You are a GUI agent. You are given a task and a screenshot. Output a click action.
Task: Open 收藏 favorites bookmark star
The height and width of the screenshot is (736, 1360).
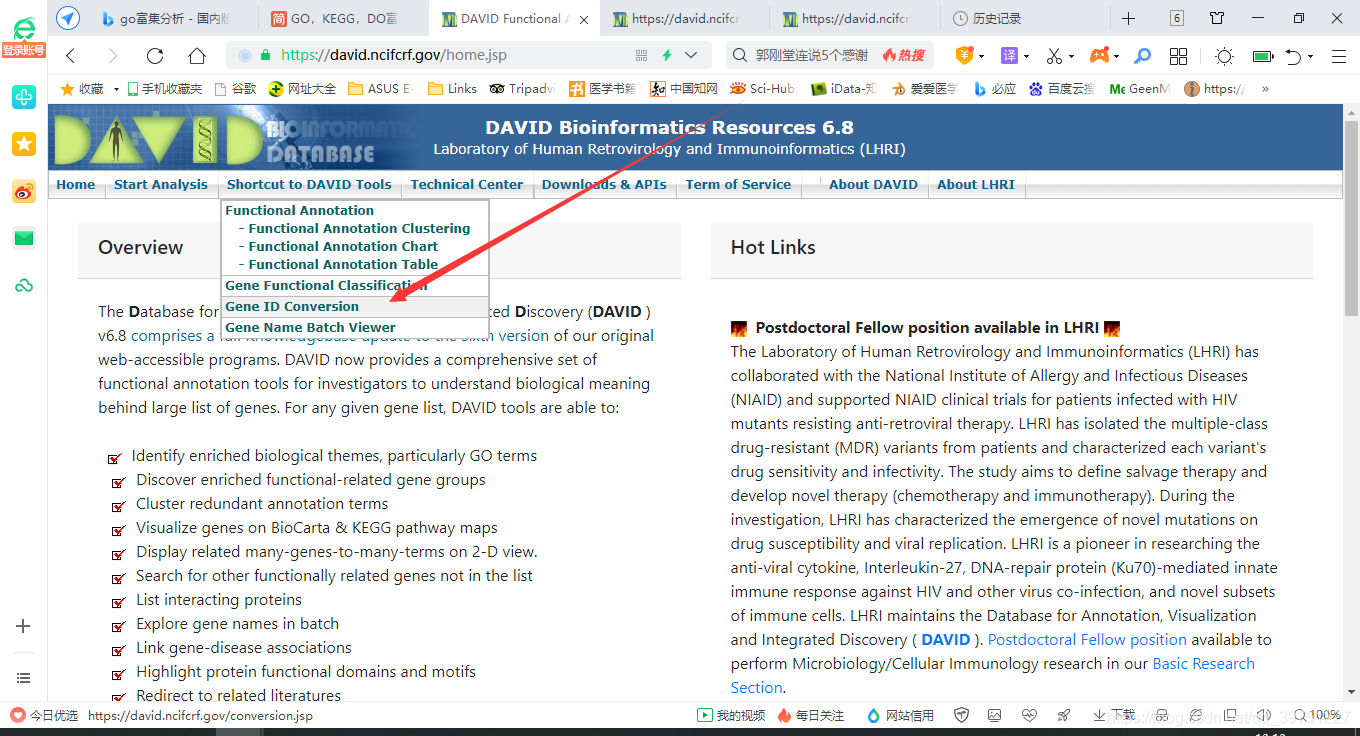tap(82, 89)
